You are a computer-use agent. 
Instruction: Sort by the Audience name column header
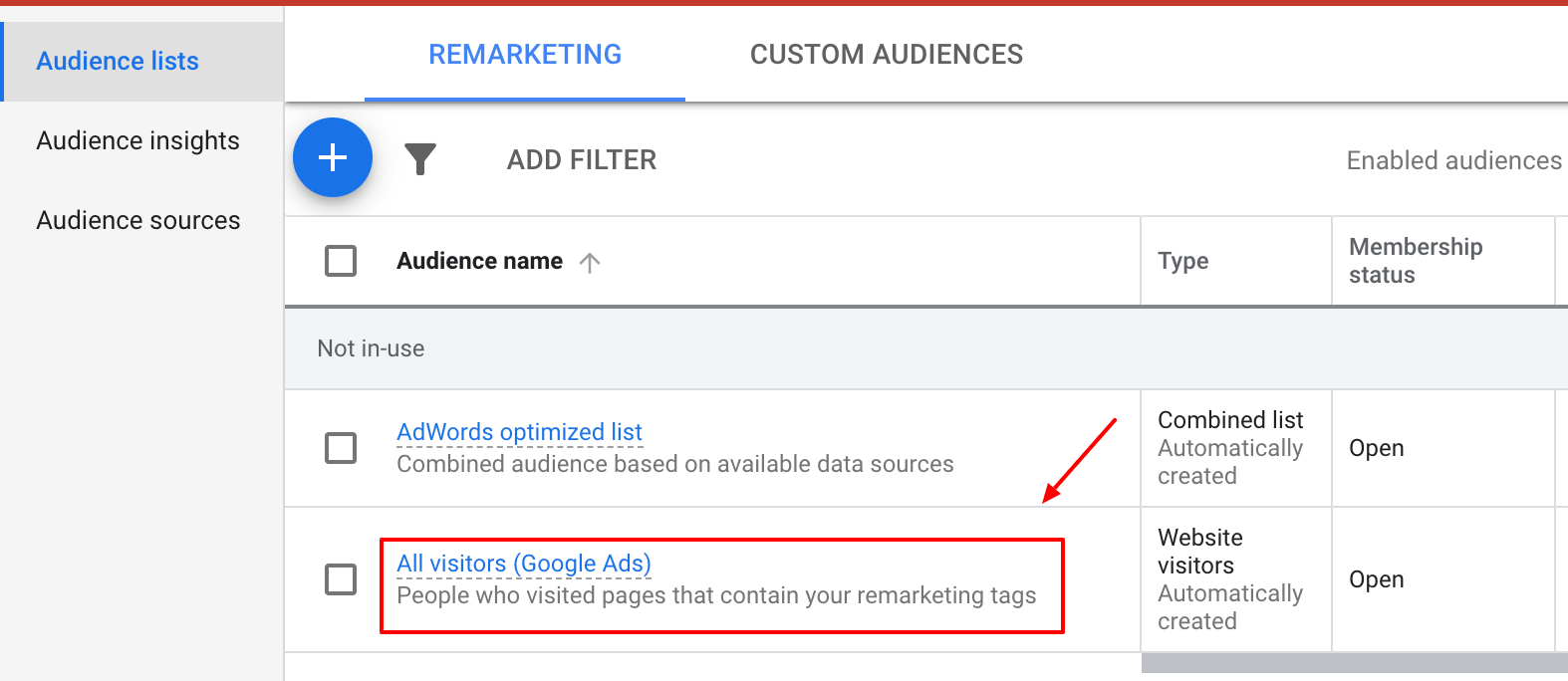click(x=479, y=261)
